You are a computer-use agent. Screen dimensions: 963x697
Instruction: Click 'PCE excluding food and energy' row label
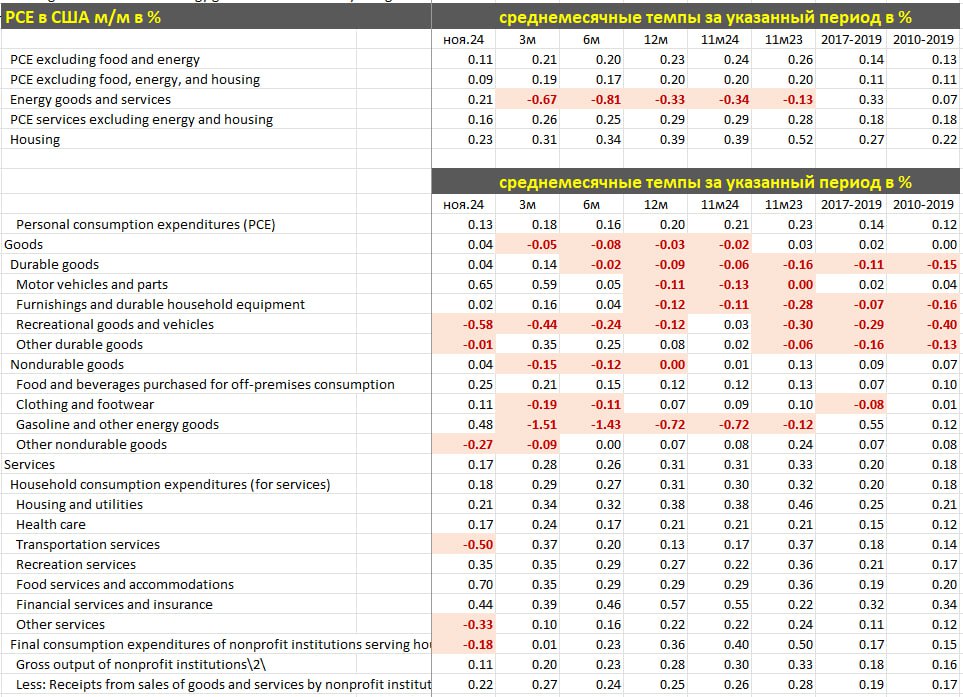click(x=105, y=60)
